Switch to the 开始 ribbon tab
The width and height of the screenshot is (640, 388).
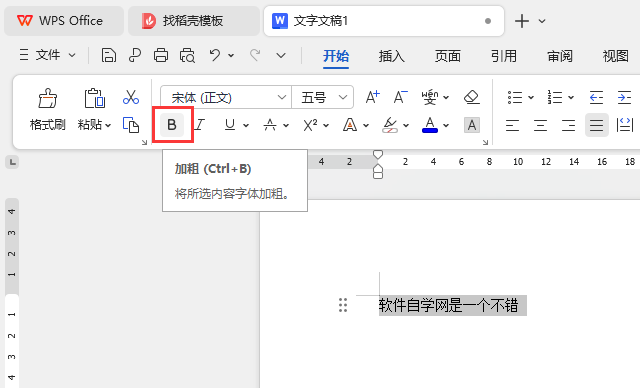pos(336,56)
